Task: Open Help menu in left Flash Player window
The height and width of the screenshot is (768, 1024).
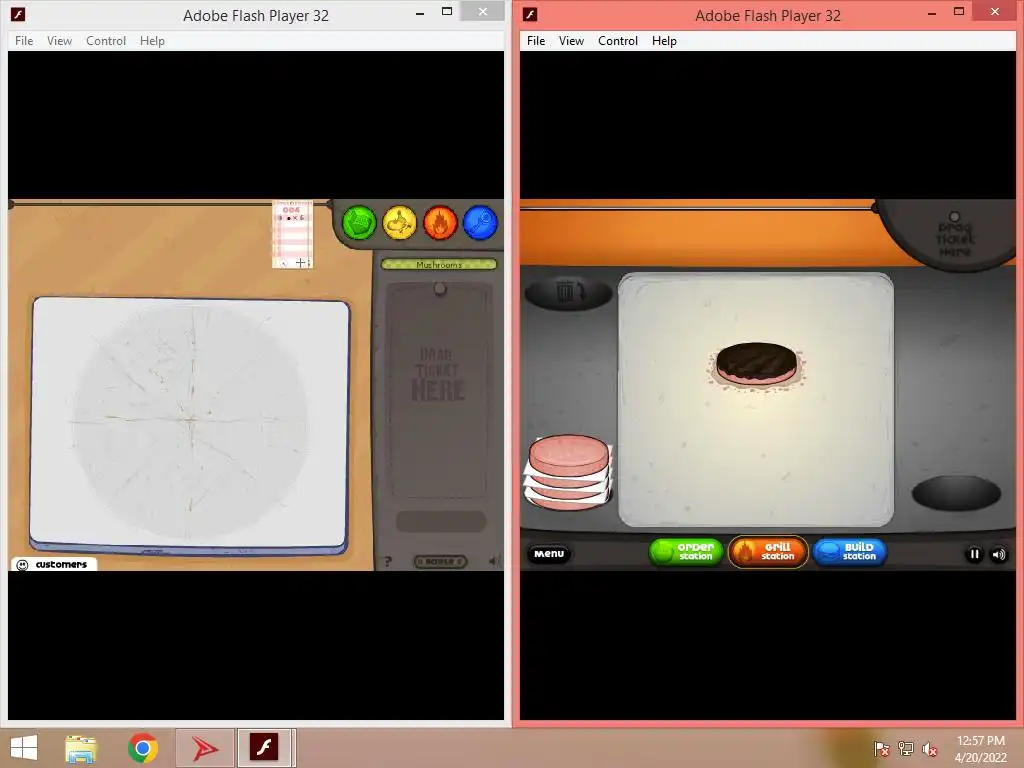Action: tap(152, 40)
